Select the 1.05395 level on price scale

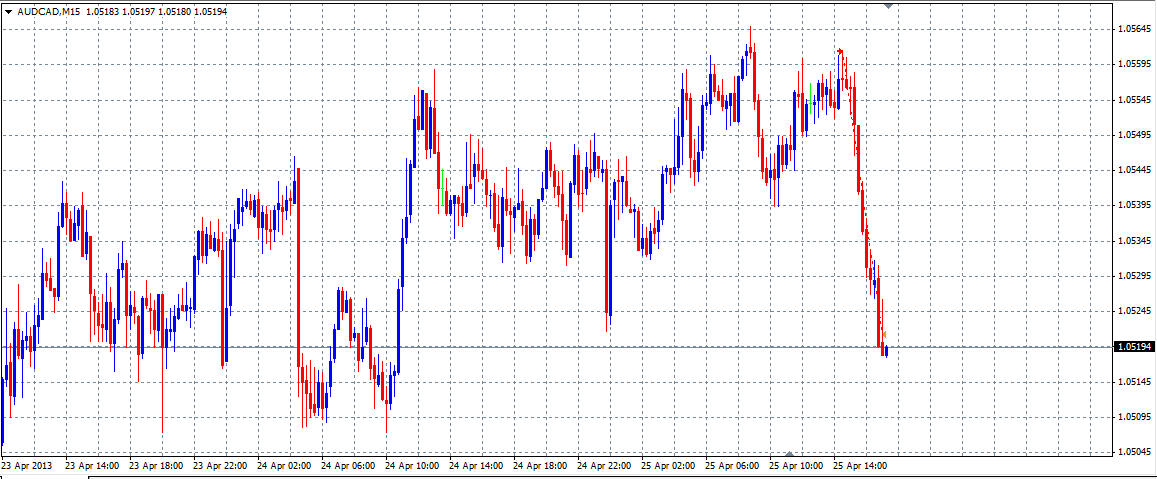(1134, 205)
